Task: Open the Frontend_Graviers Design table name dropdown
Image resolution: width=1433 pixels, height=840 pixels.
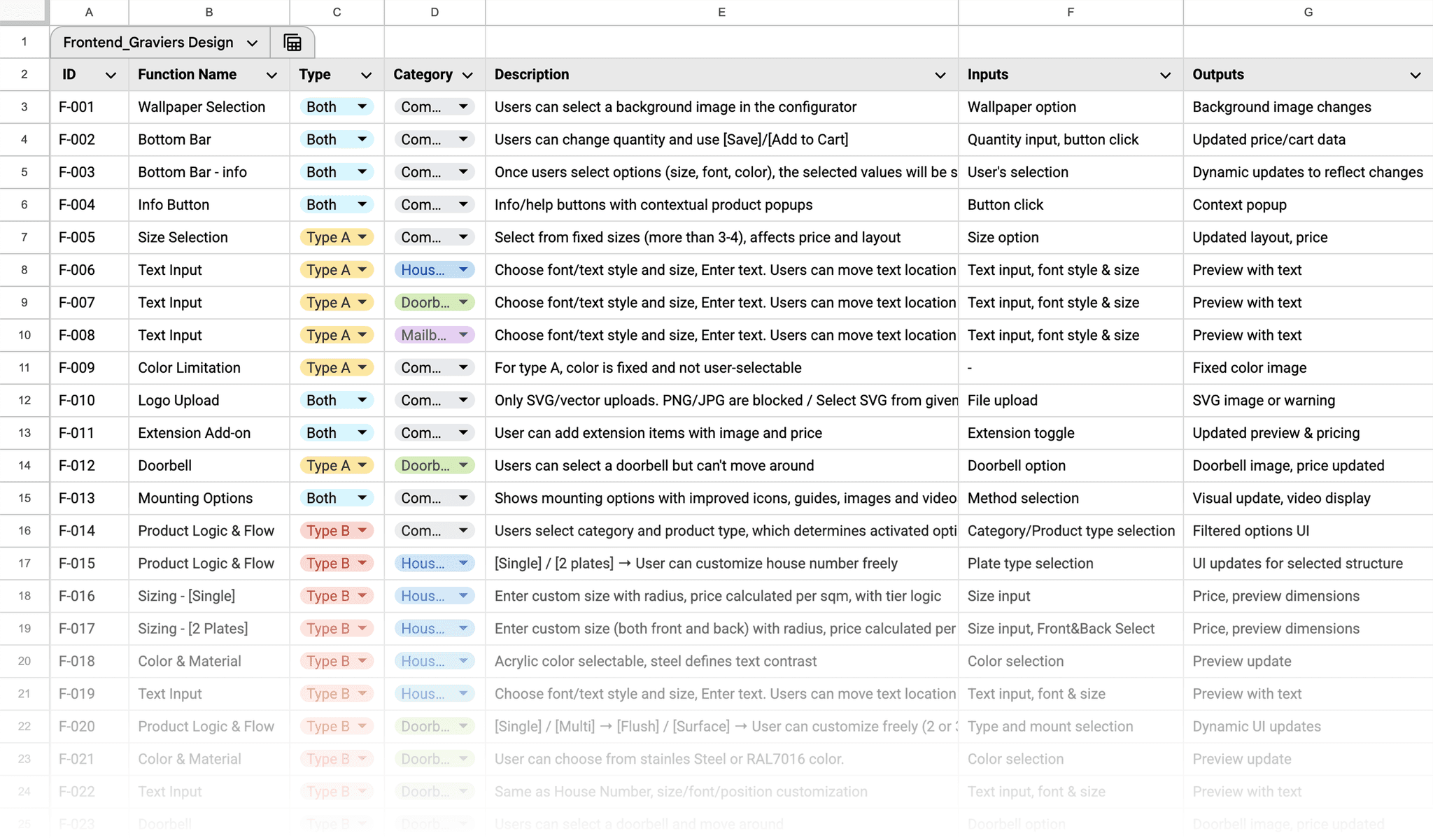Action: coord(252,43)
